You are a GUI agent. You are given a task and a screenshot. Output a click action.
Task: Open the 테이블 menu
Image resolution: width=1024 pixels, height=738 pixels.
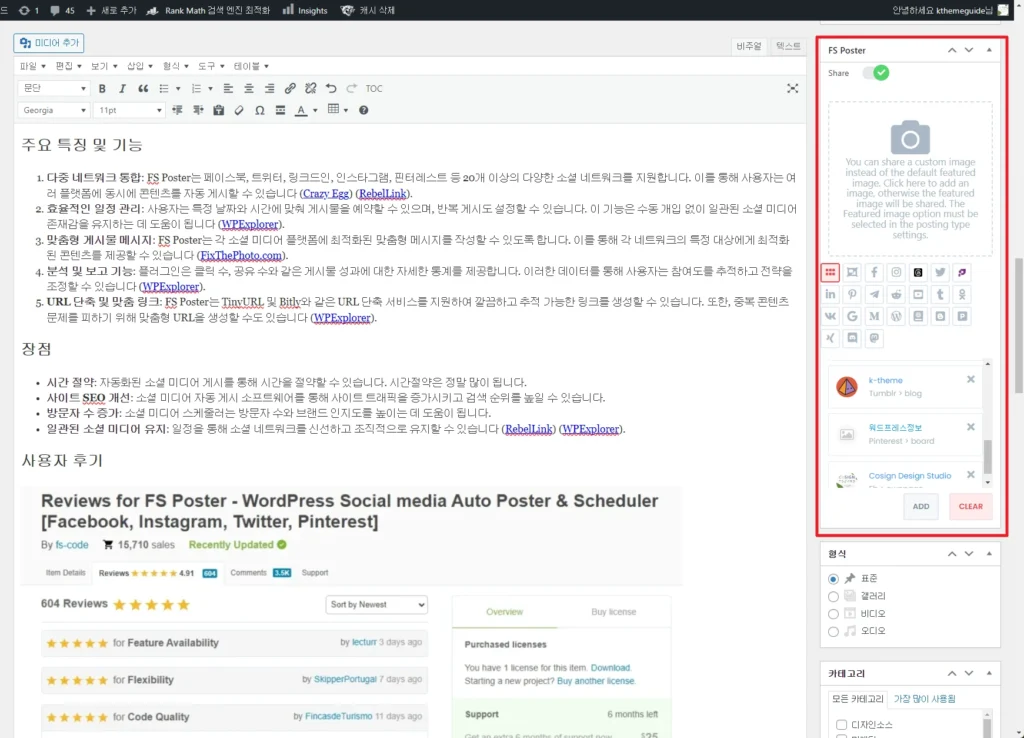(x=251, y=66)
